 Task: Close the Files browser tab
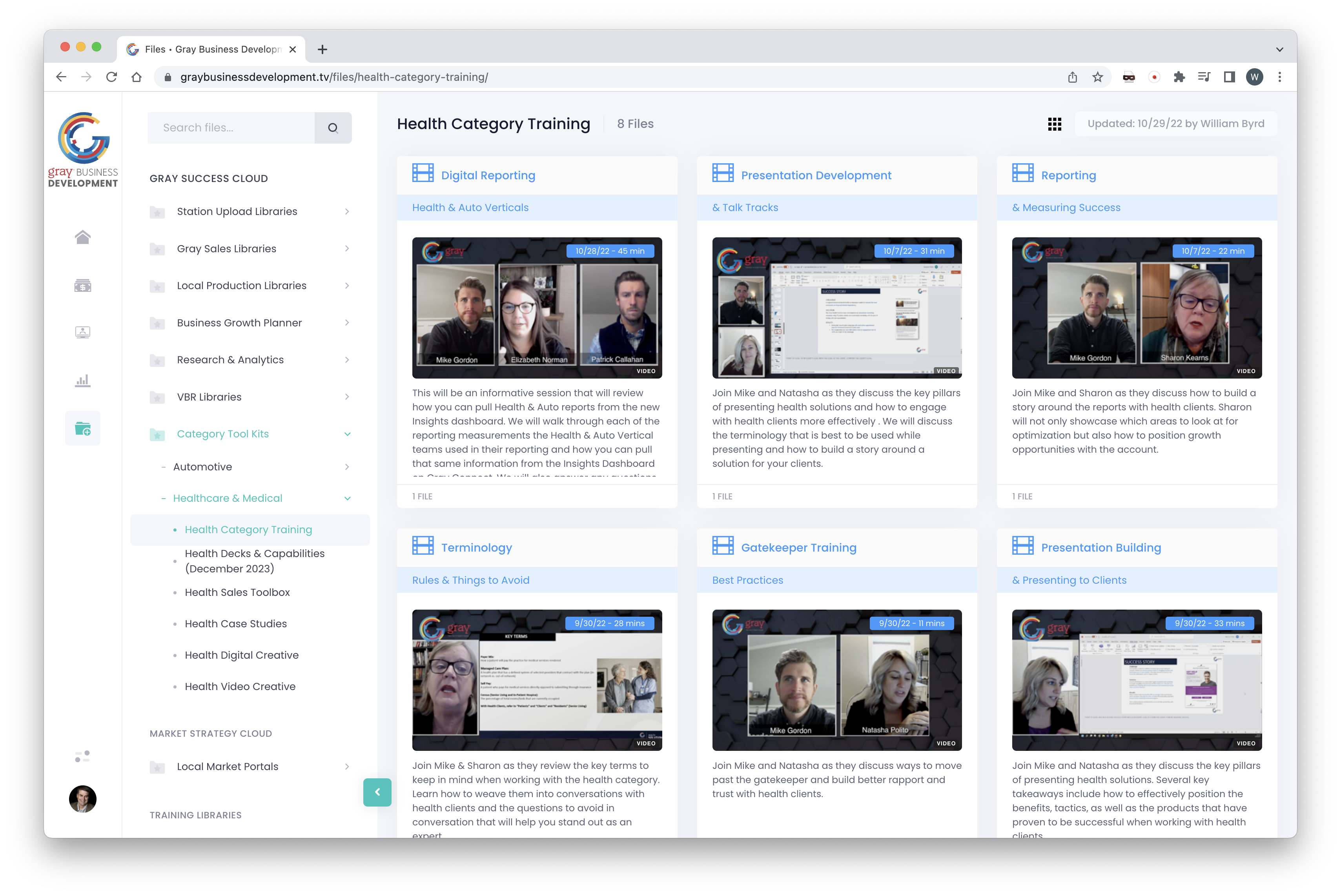coord(293,50)
